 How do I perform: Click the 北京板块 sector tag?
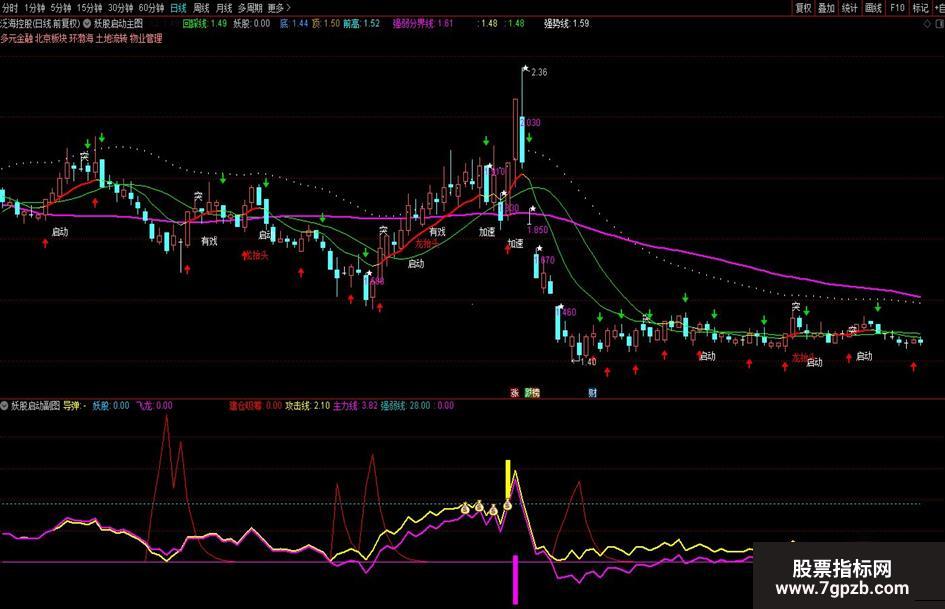pos(51,38)
